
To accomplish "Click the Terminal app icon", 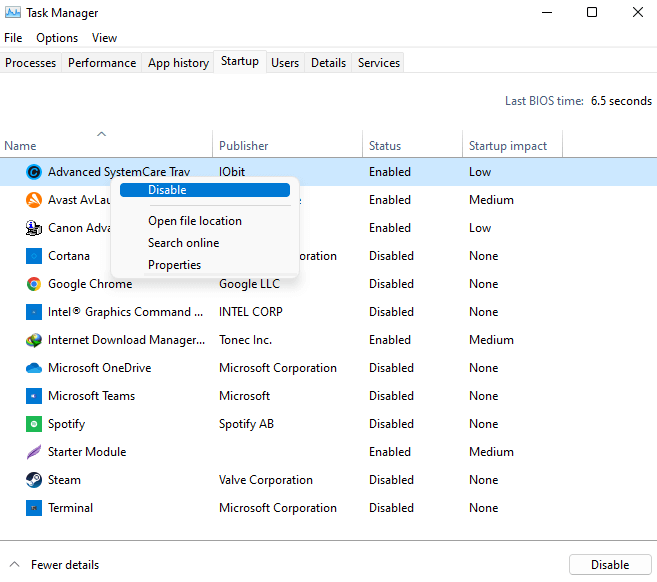I will pos(33,508).
